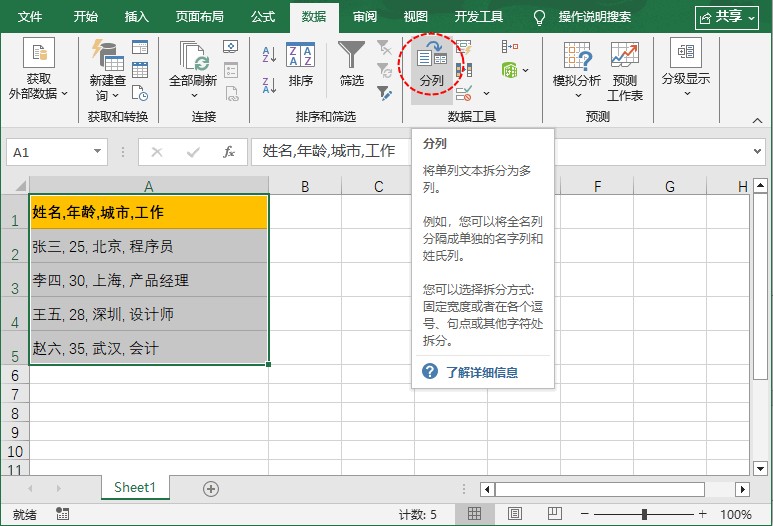Image resolution: width=773 pixels, height=526 pixels.
Task: Click the Data Validation icon
Action: (463, 93)
